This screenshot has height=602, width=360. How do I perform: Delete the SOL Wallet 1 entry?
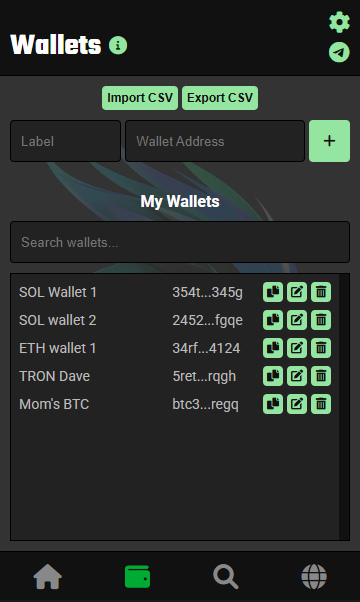coord(321,292)
